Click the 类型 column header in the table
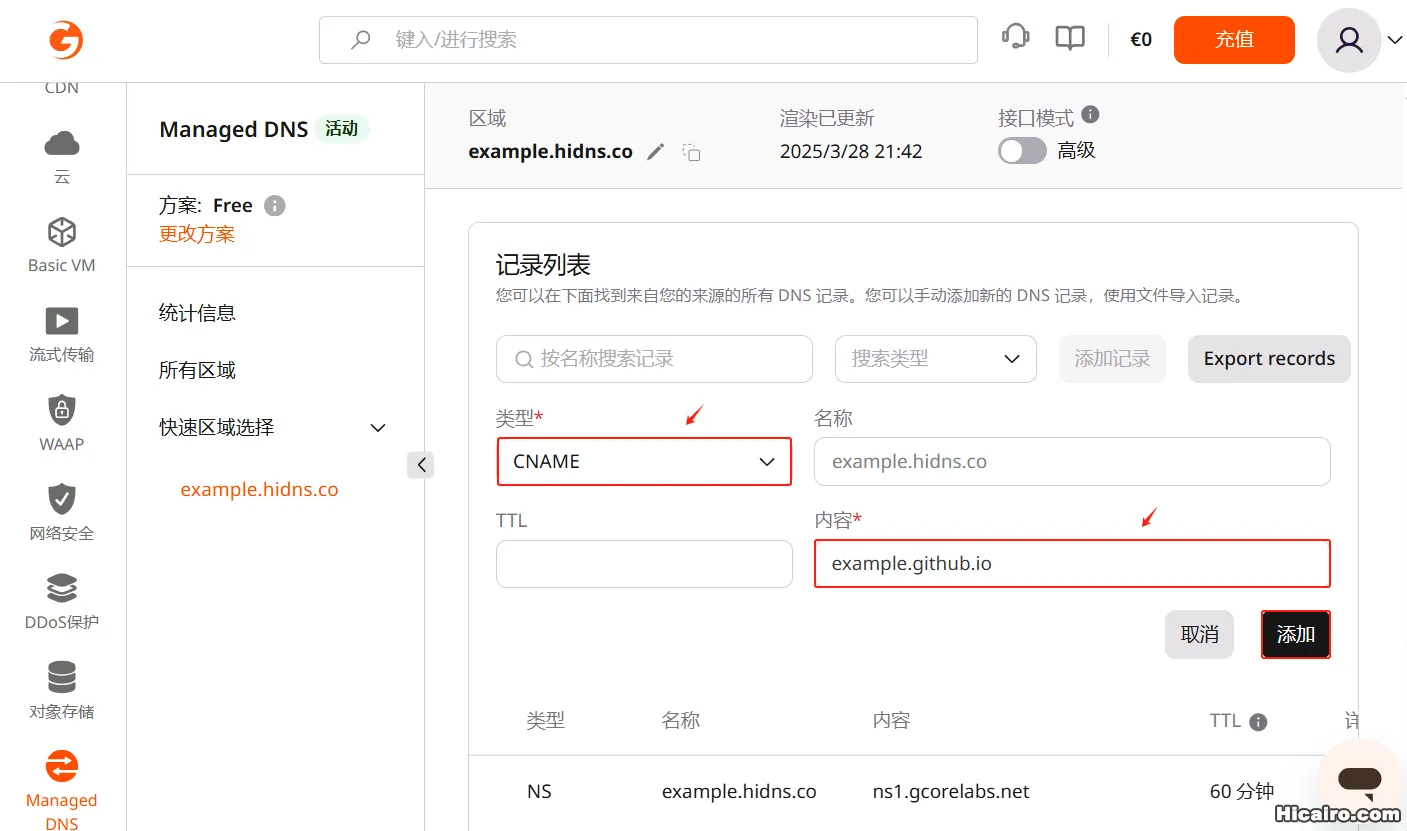 546,720
